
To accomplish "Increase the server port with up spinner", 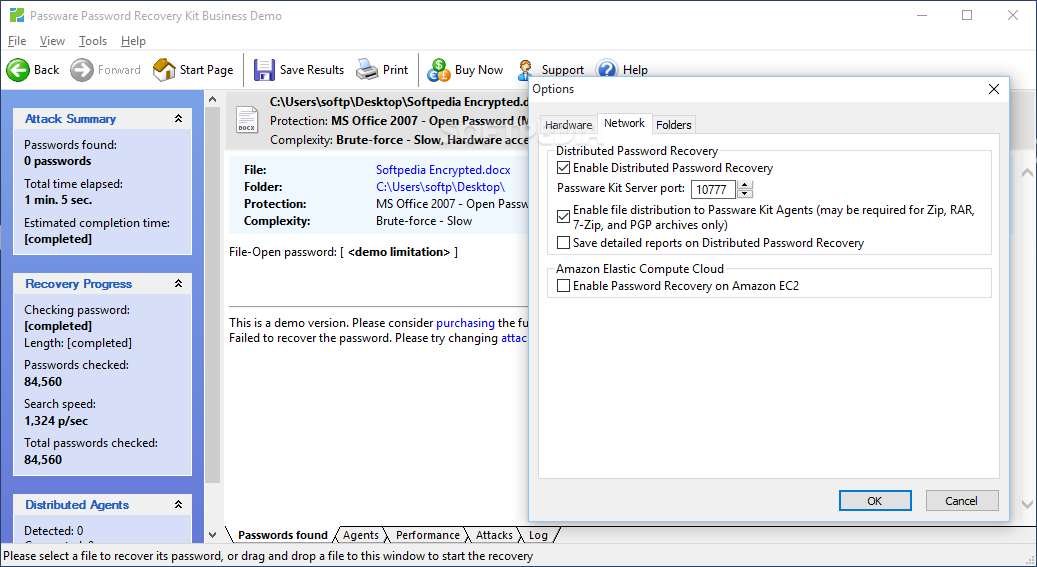I will (745, 185).
